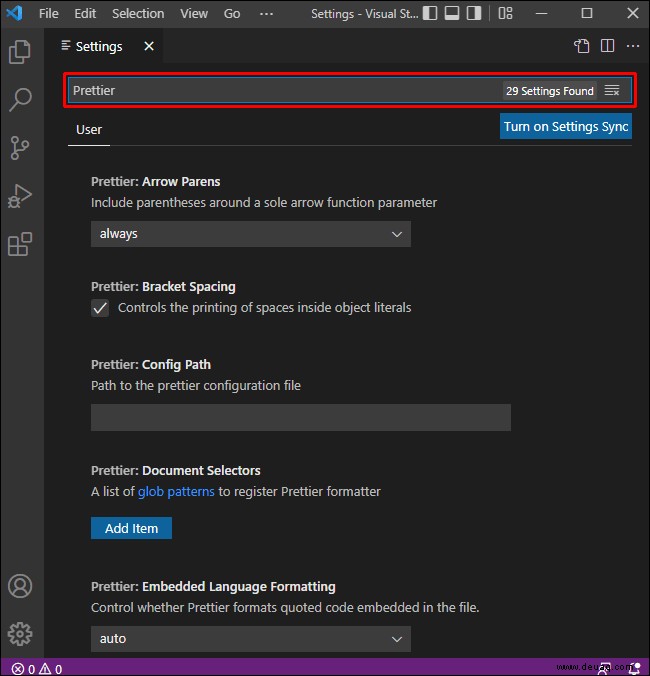Click the Prettier: Document Selectors heading

[176, 471]
